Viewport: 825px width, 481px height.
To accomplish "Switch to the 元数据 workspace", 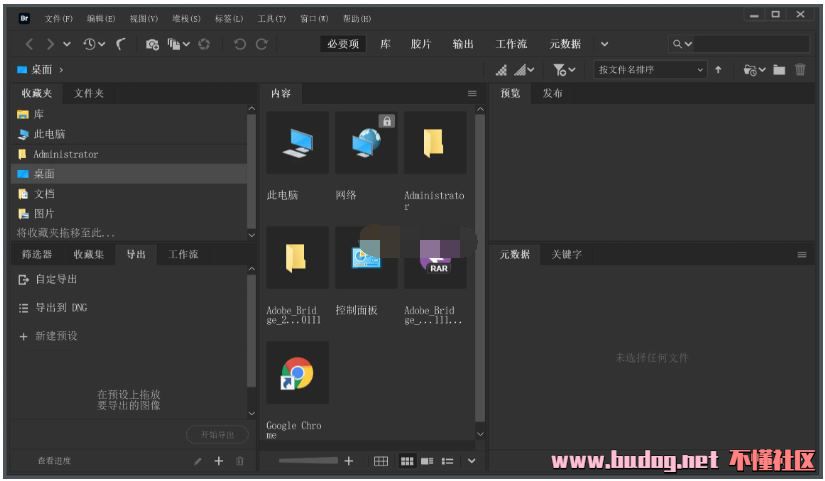I will tap(565, 44).
